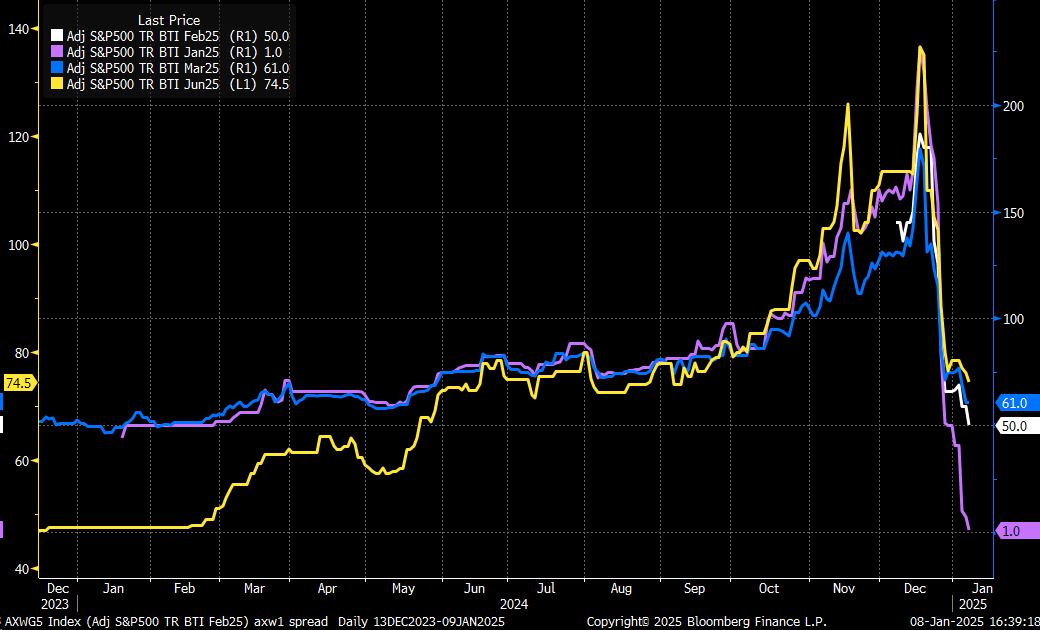
Task: Click the '2025' year label on the time axis
Action: tap(972, 604)
